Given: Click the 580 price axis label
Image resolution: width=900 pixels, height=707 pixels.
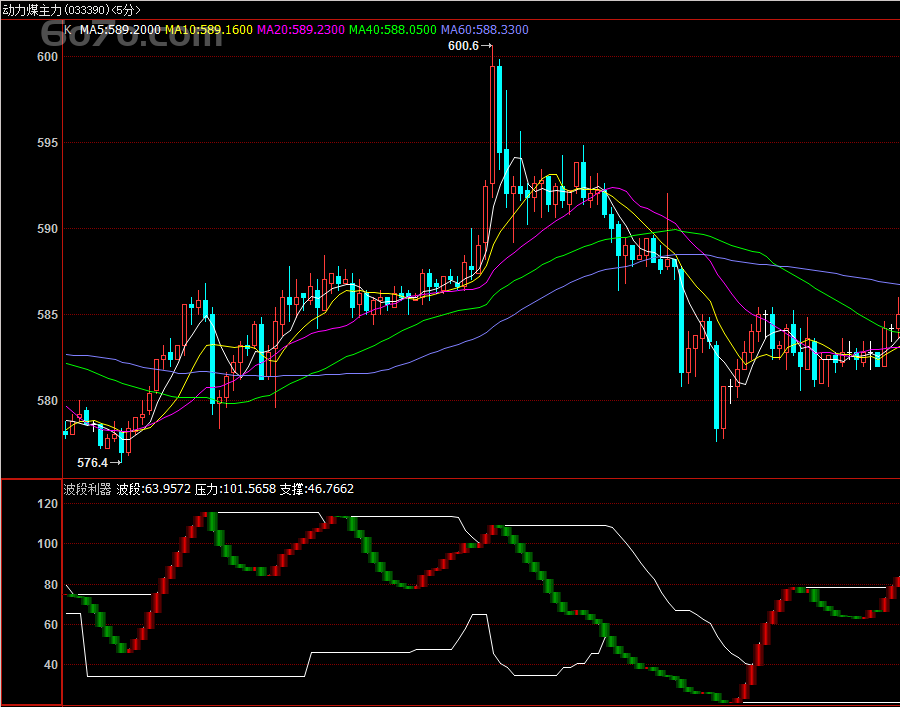Looking at the screenshot, I should click(48, 401).
